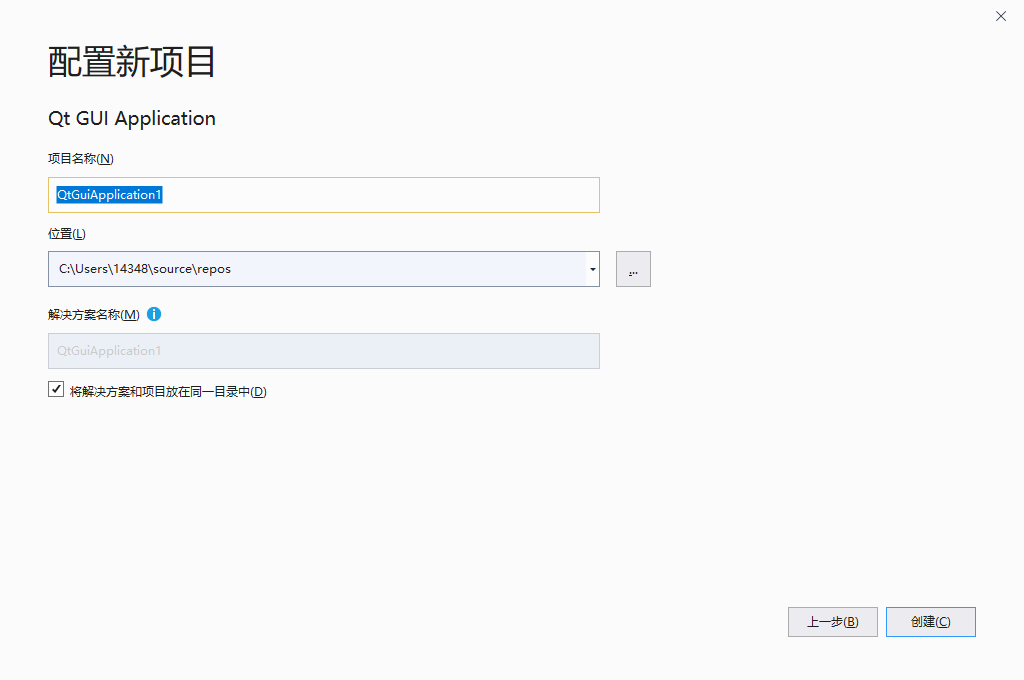
Task: Click inside the location path combo box
Action: click(300, 268)
